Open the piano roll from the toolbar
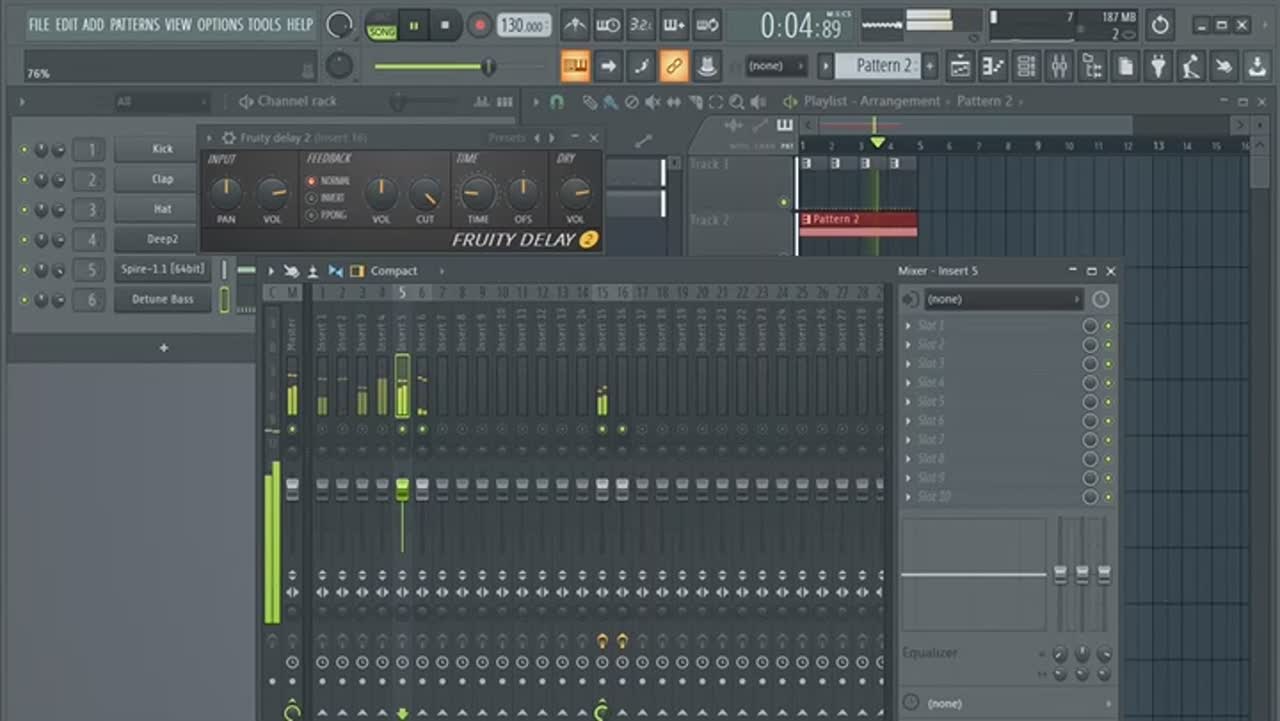This screenshot has width=1280, height=721. [x=992, y=66]
